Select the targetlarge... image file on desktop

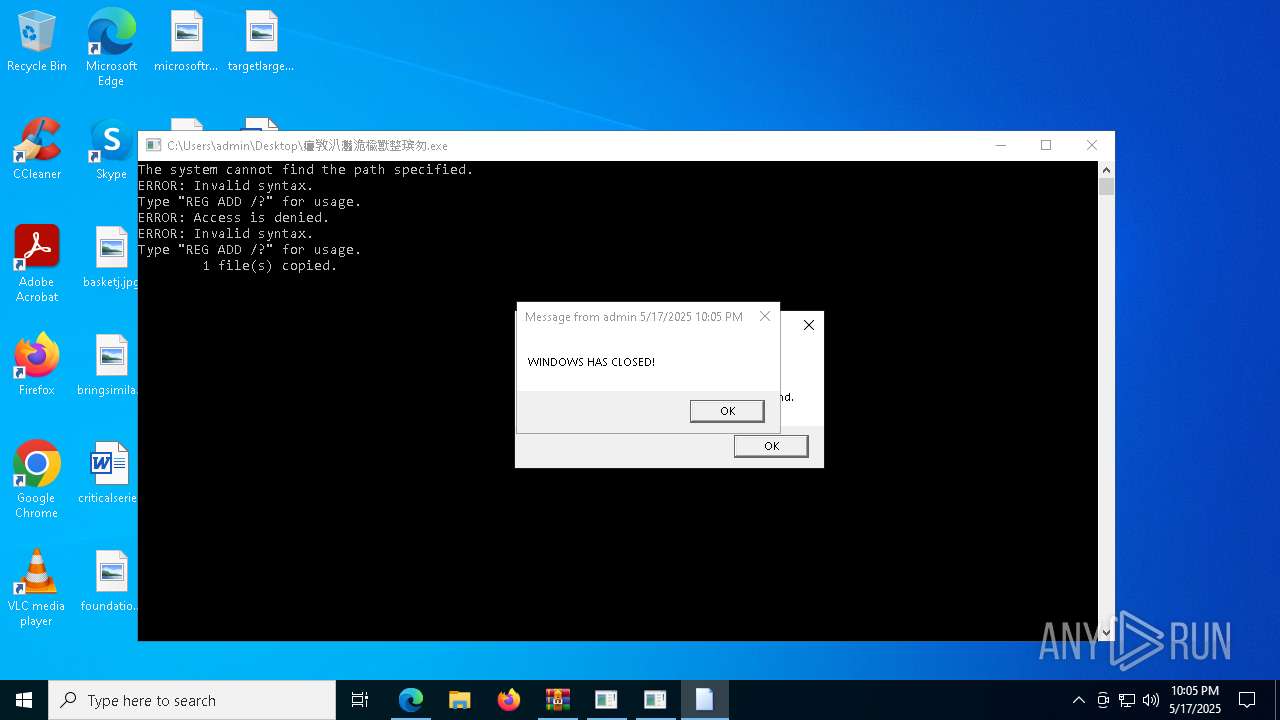tap(261, 42)
